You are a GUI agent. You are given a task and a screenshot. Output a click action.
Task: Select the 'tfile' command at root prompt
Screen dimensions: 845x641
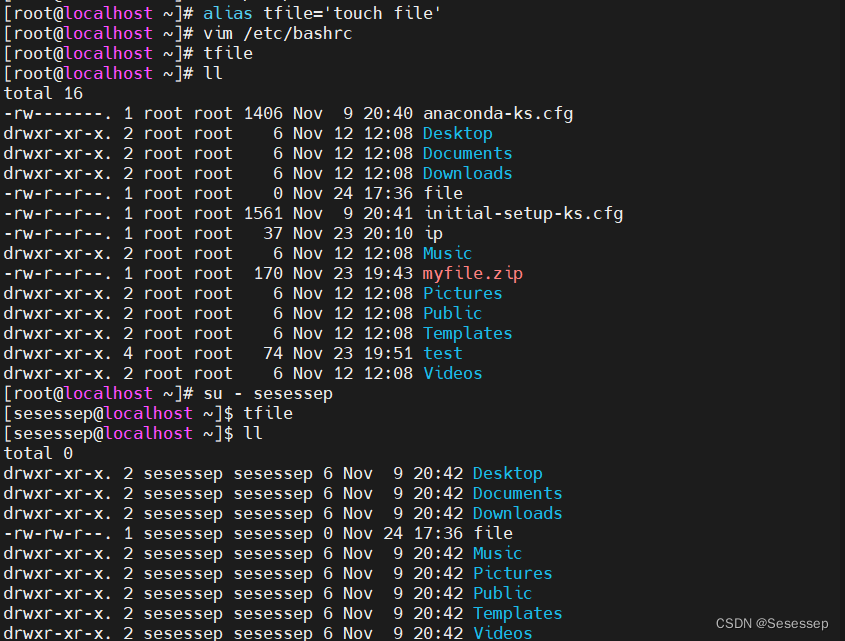(228, 53)
